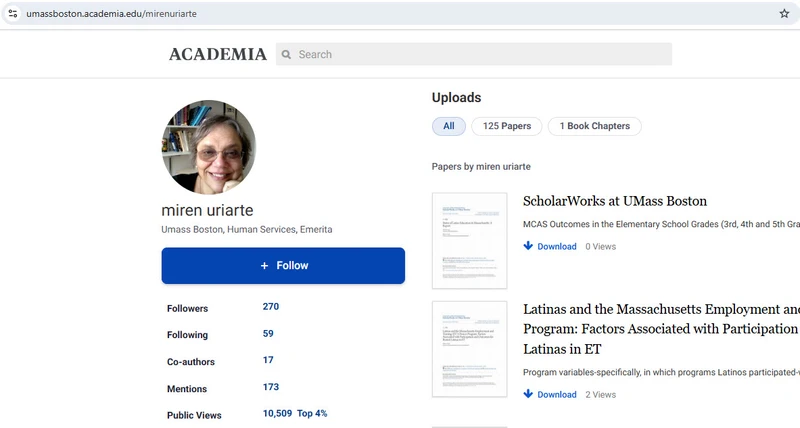Click the Mentions label
800x428 pixels.
click(187, 389)
